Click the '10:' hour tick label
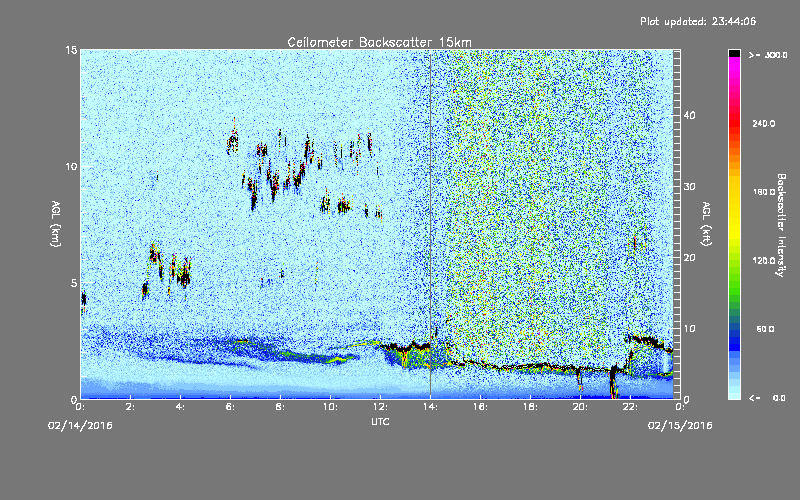 tap(331, 407)
